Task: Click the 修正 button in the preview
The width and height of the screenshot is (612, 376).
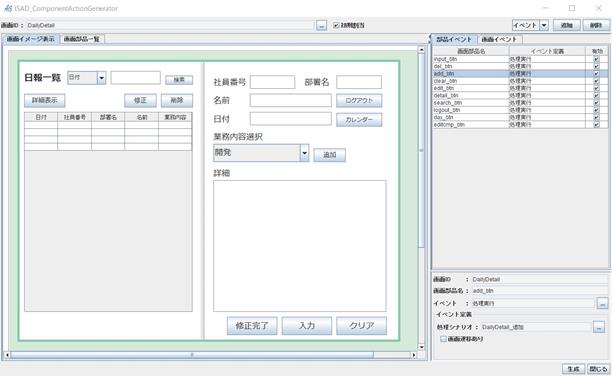Action: (x=140, y=100)
